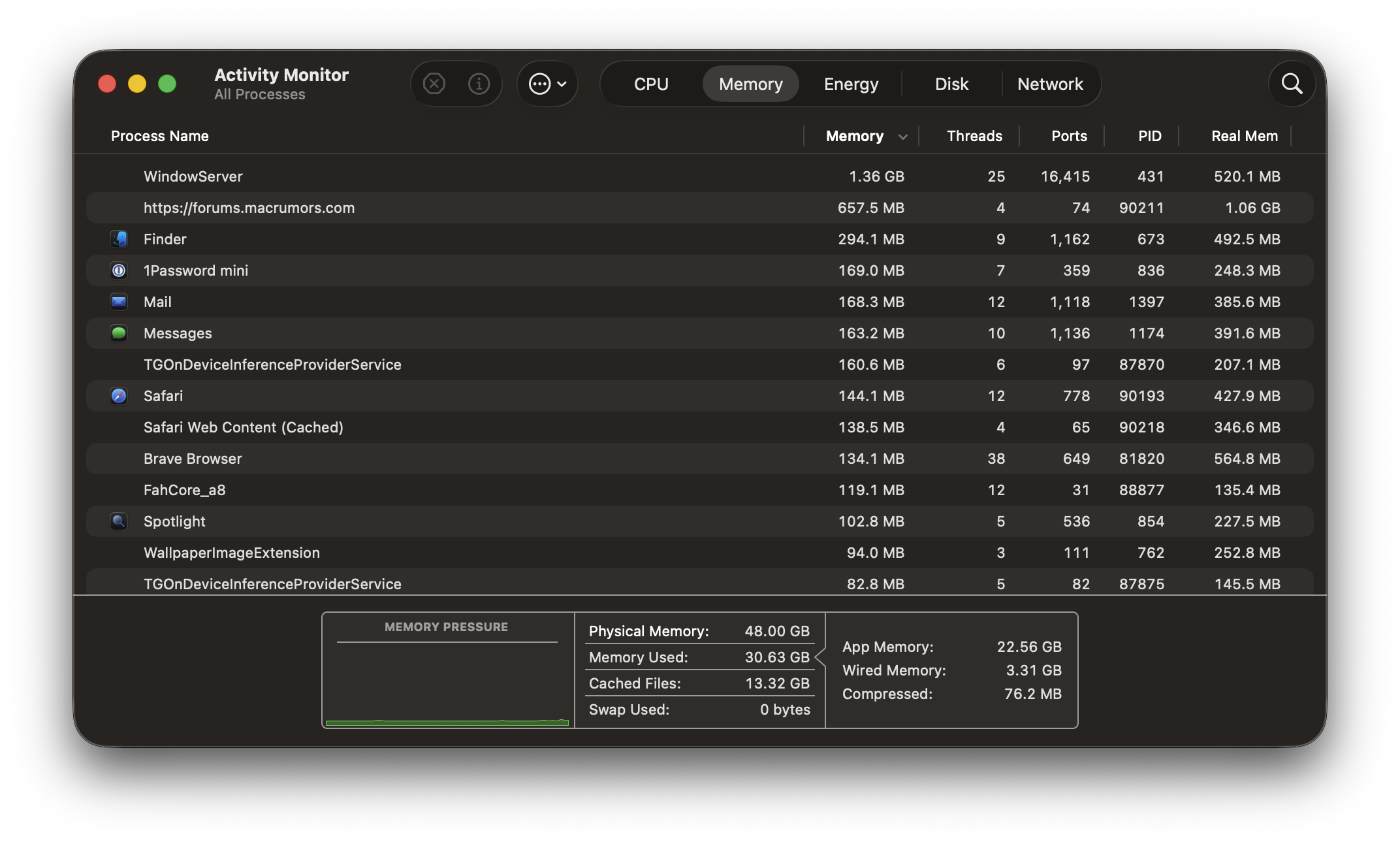The image size is (1400, 844).
Task: Minimize Activity Monitor with the yellow button
Action: [x=137, y=84]
